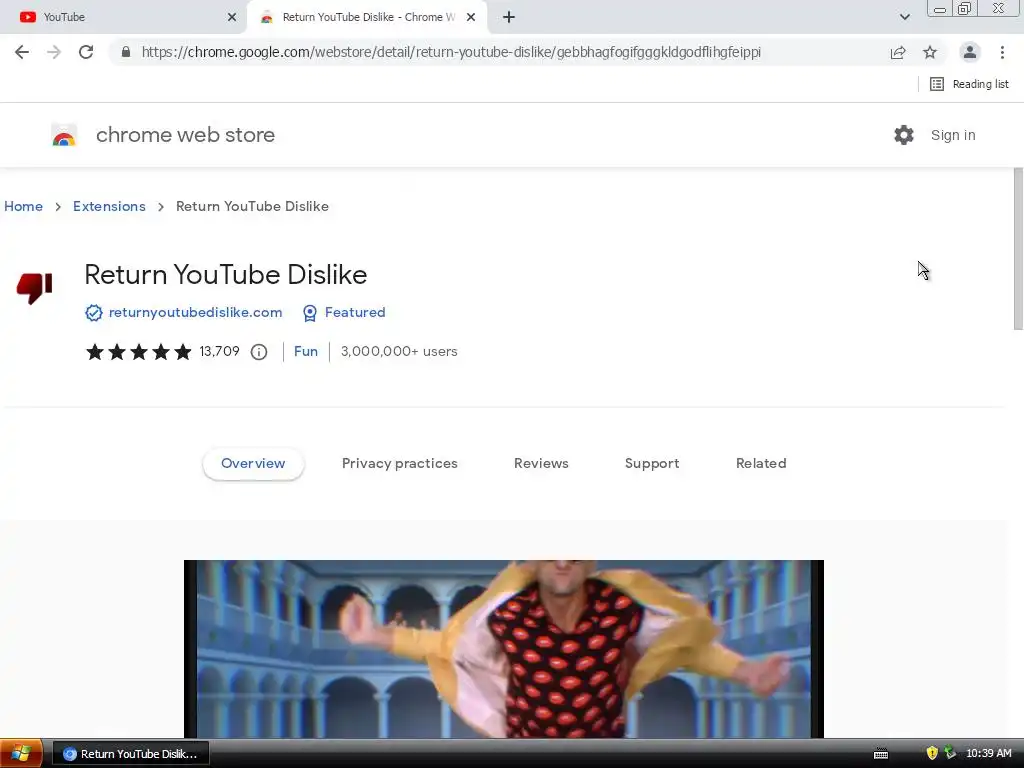This screenshot has width=1024, height=768.
Task: Reload the page with the refresh icon
Action: [x=86, y=52]
